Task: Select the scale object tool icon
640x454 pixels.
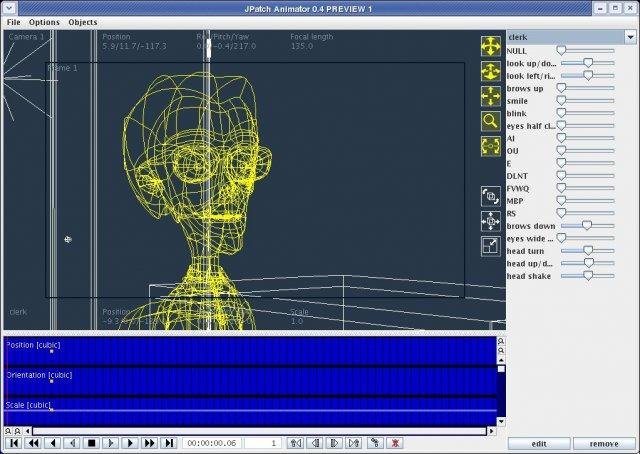Action: 491,246
